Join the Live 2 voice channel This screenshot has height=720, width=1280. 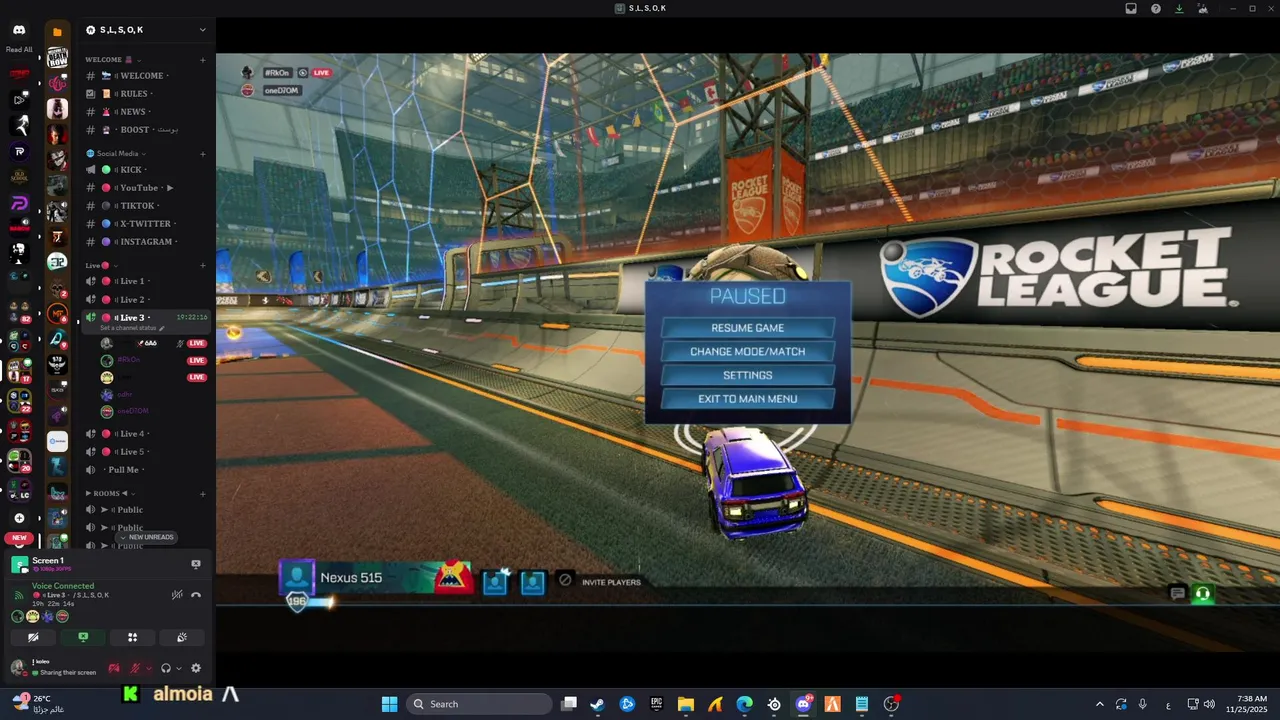146,300
